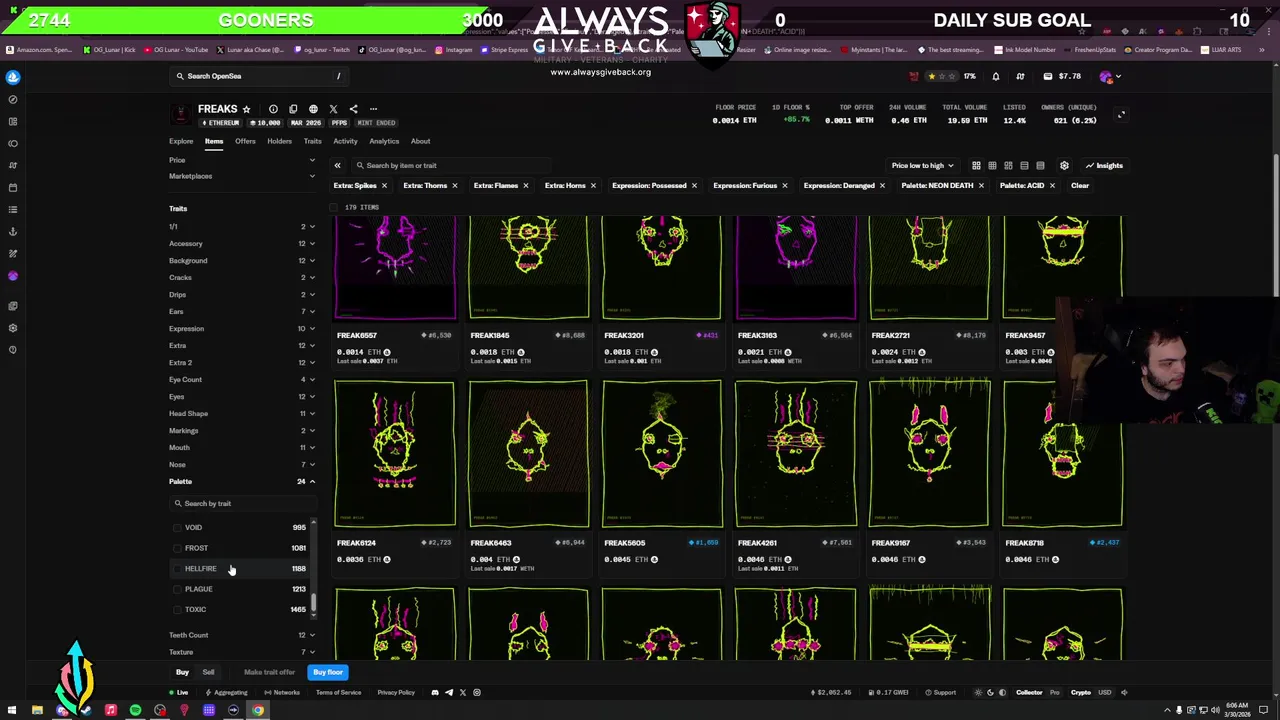1280x720 pixels.
Task: Open the About tab
Action: 420,141
